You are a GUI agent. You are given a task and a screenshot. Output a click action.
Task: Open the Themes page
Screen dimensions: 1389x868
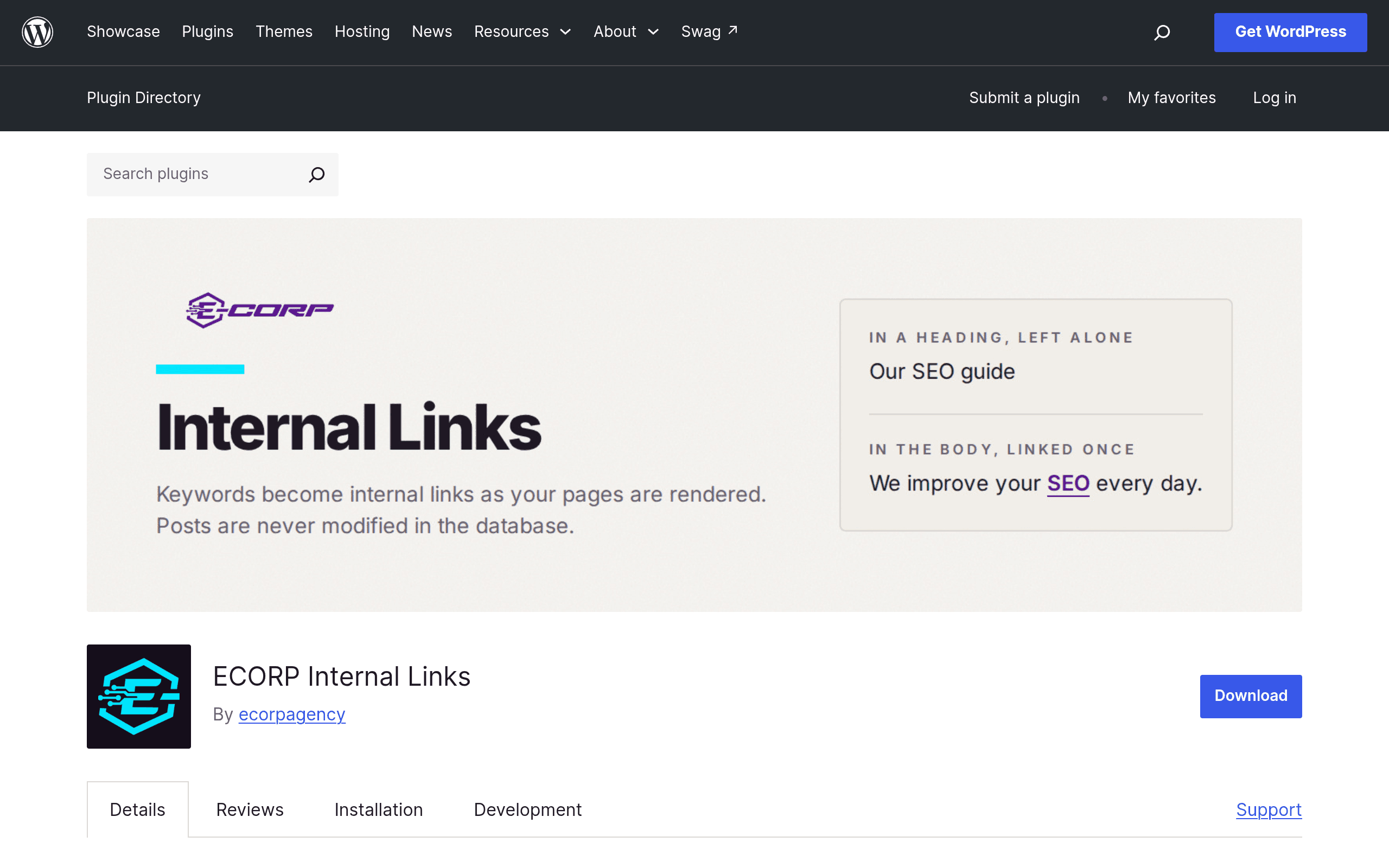(284, 31)
